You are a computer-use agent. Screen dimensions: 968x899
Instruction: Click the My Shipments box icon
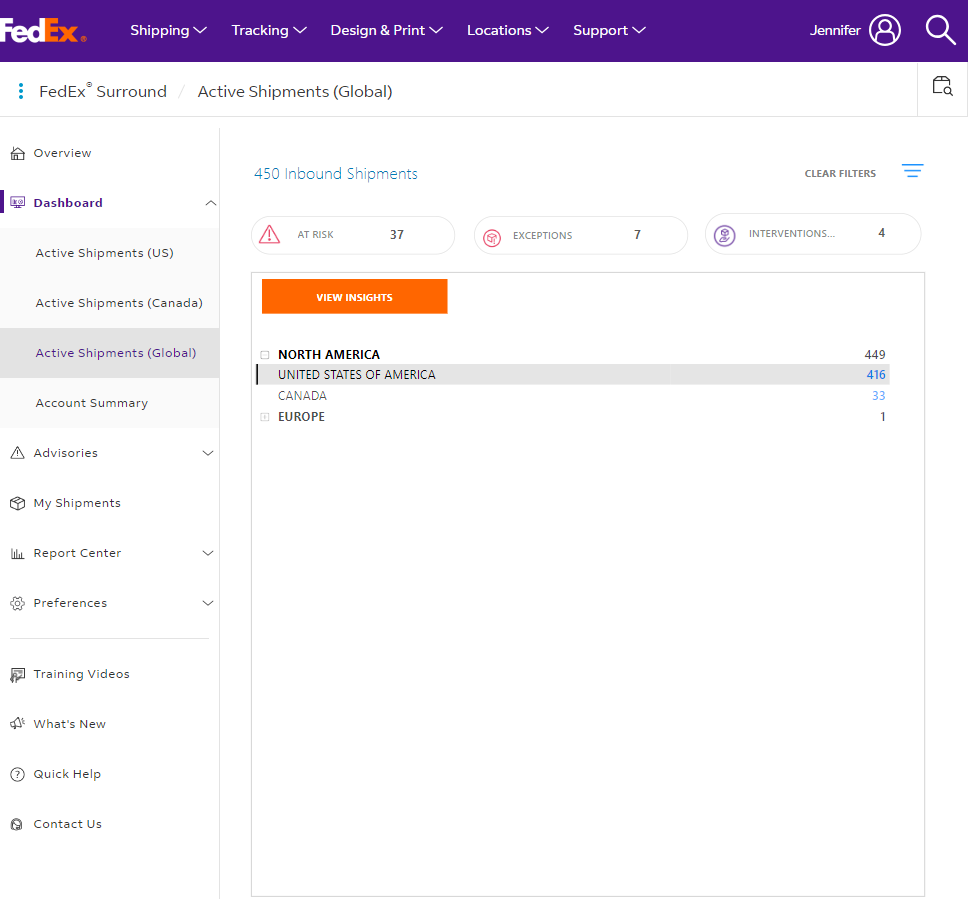(x=18, y=503)
